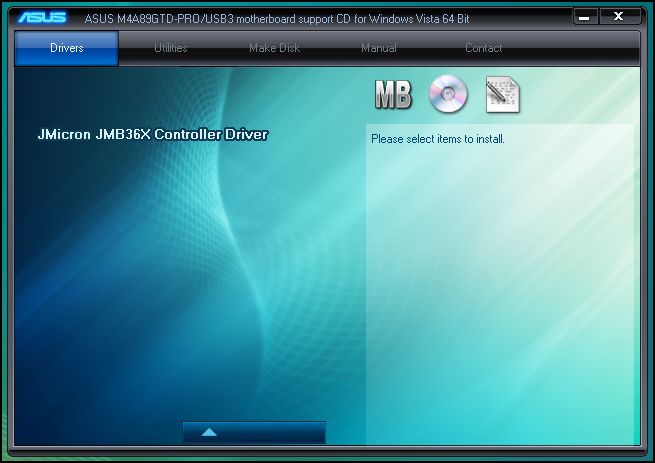Click the CD disc browse icon
Viewport: 655px width, 463px height.
pyautogui.click(x=448, y=94)
